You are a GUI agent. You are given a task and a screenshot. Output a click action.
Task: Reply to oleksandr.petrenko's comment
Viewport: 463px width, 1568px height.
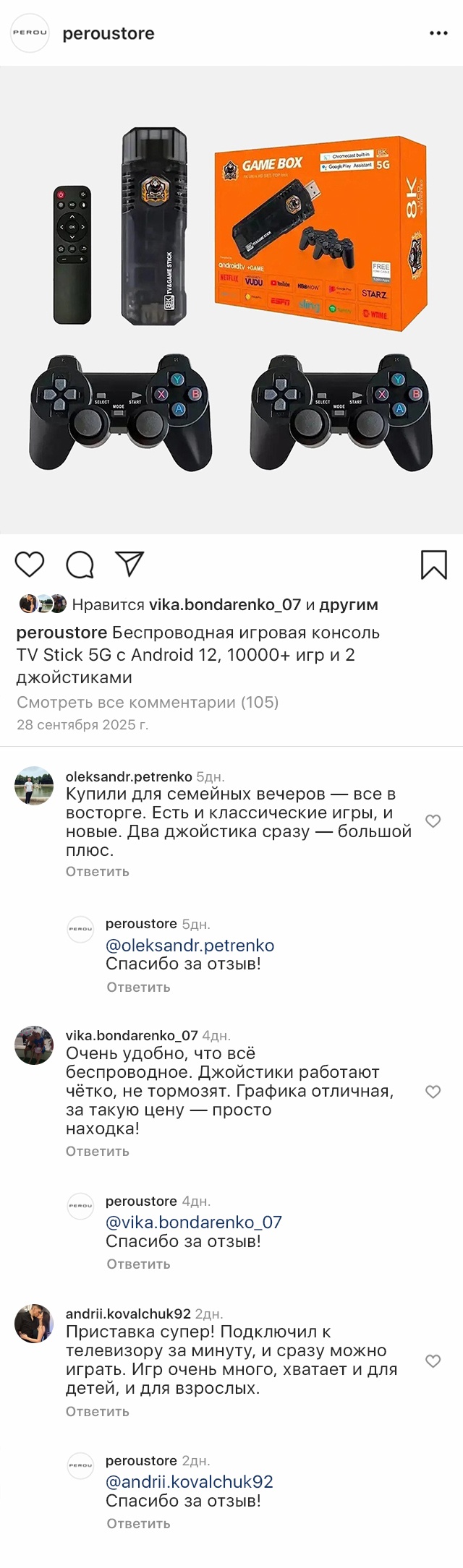point(98,871)
